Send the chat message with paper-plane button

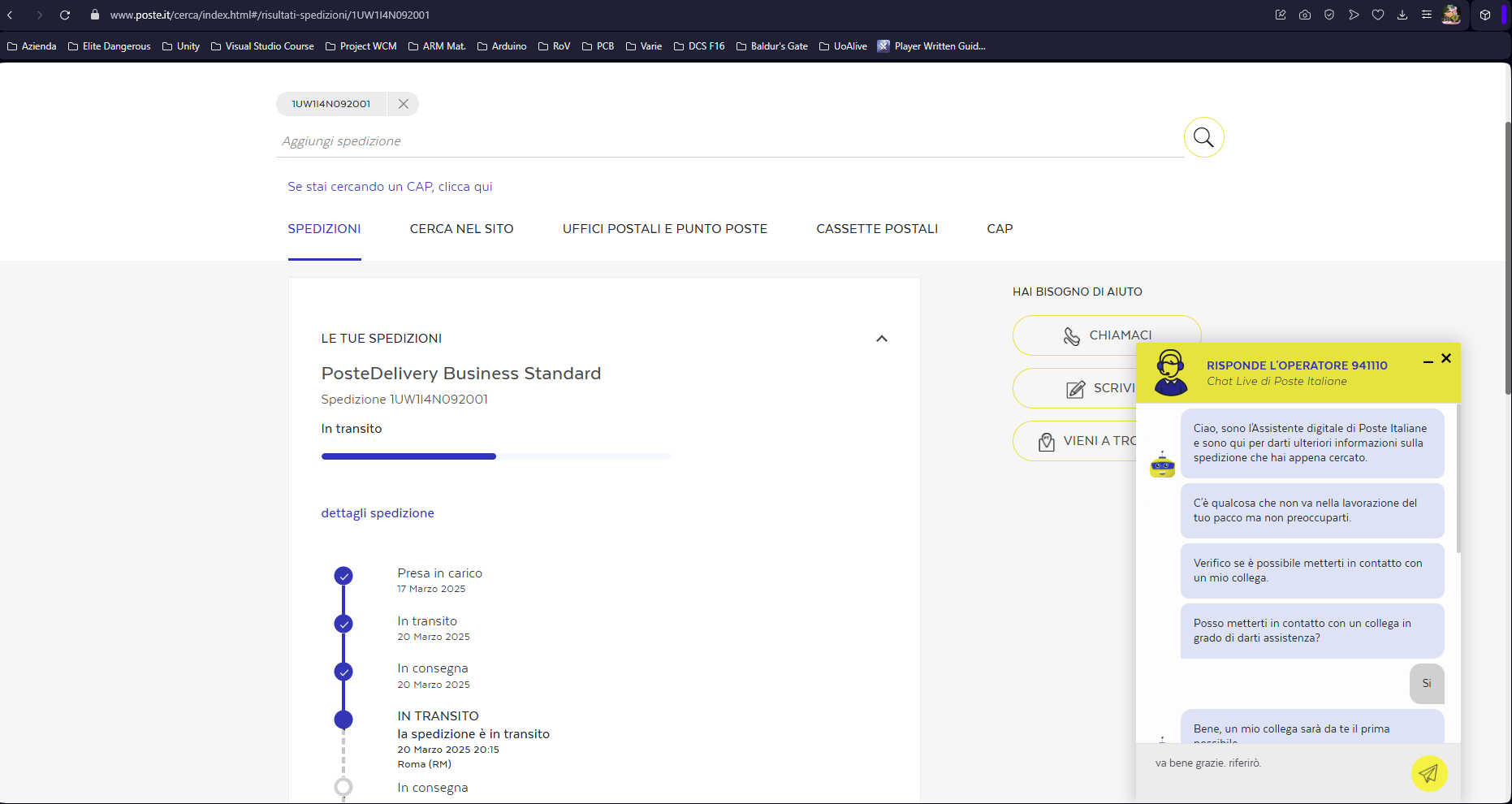tap(1429, 773)
